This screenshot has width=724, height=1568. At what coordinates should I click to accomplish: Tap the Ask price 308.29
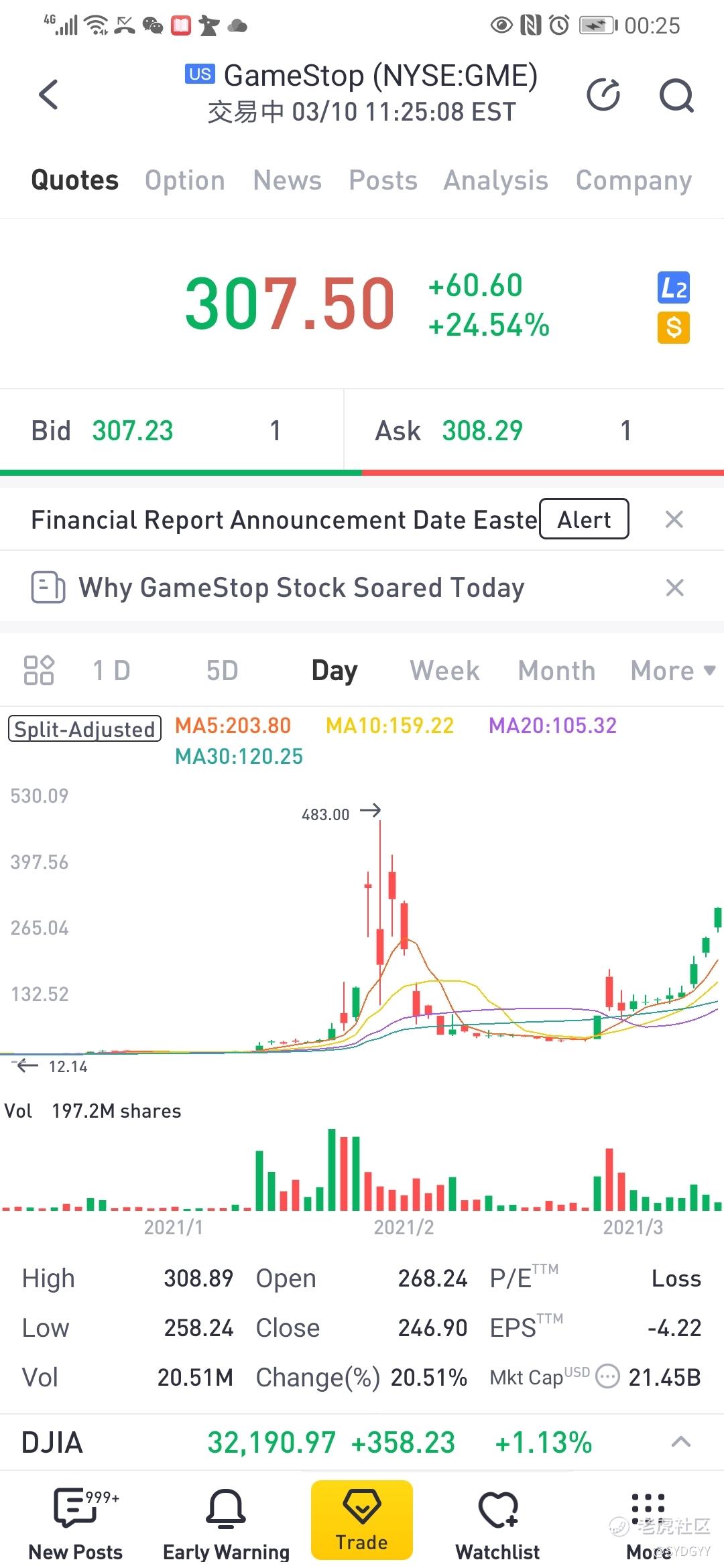(482, 431)
